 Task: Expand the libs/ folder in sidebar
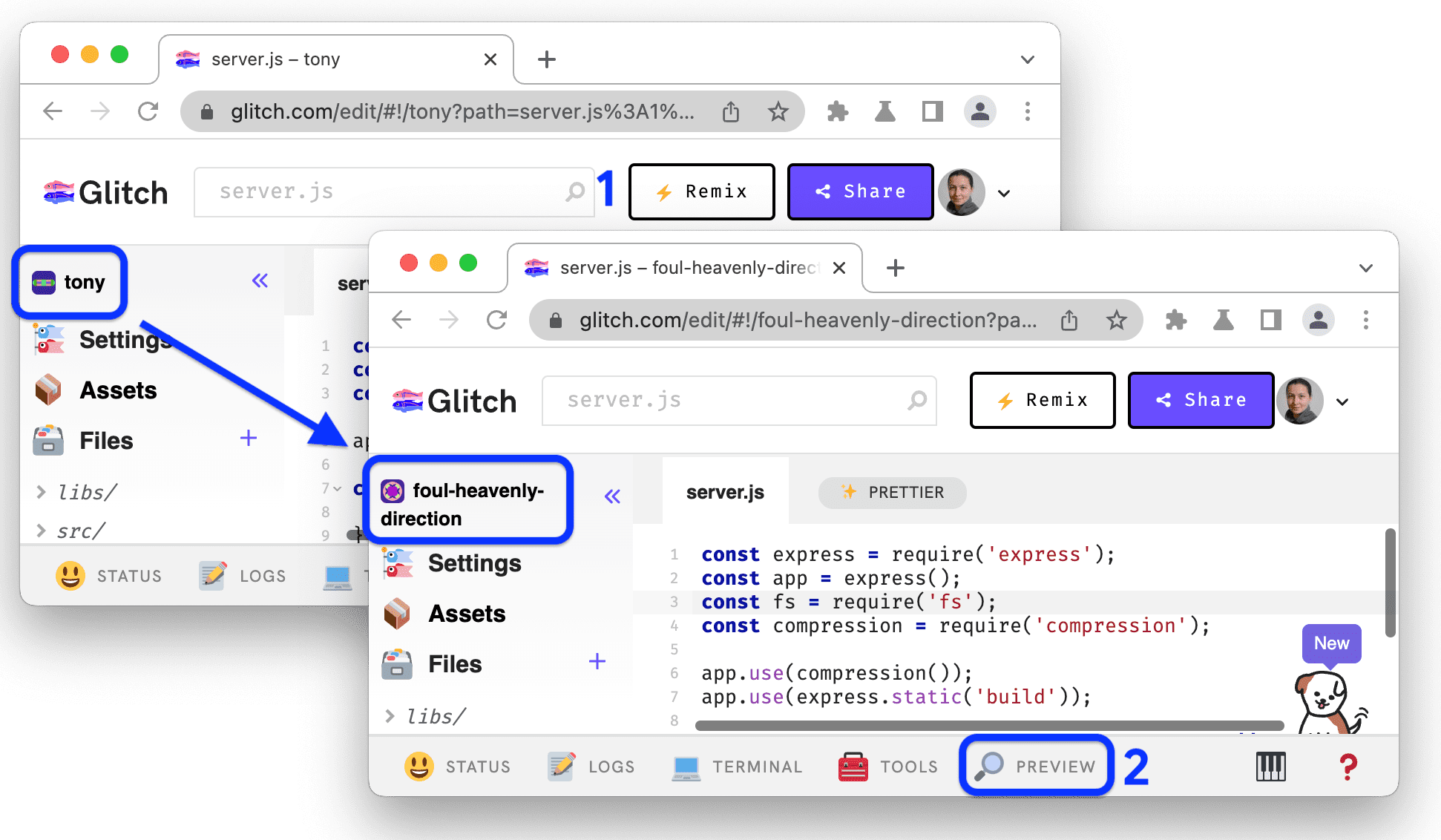click(391, 716)
